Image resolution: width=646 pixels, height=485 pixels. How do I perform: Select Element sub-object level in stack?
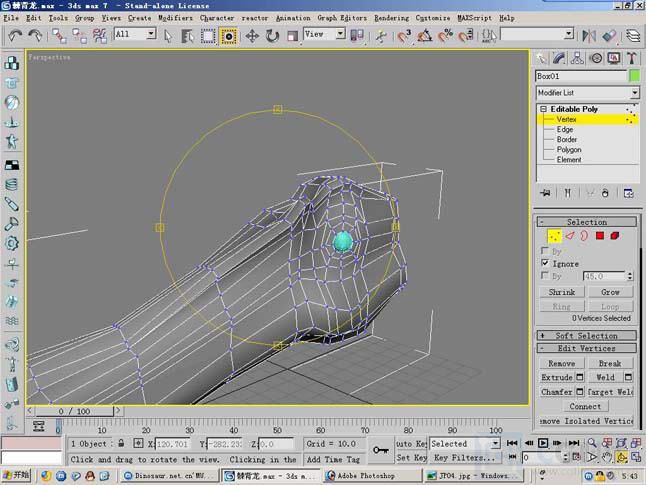(x=569, y=159)
